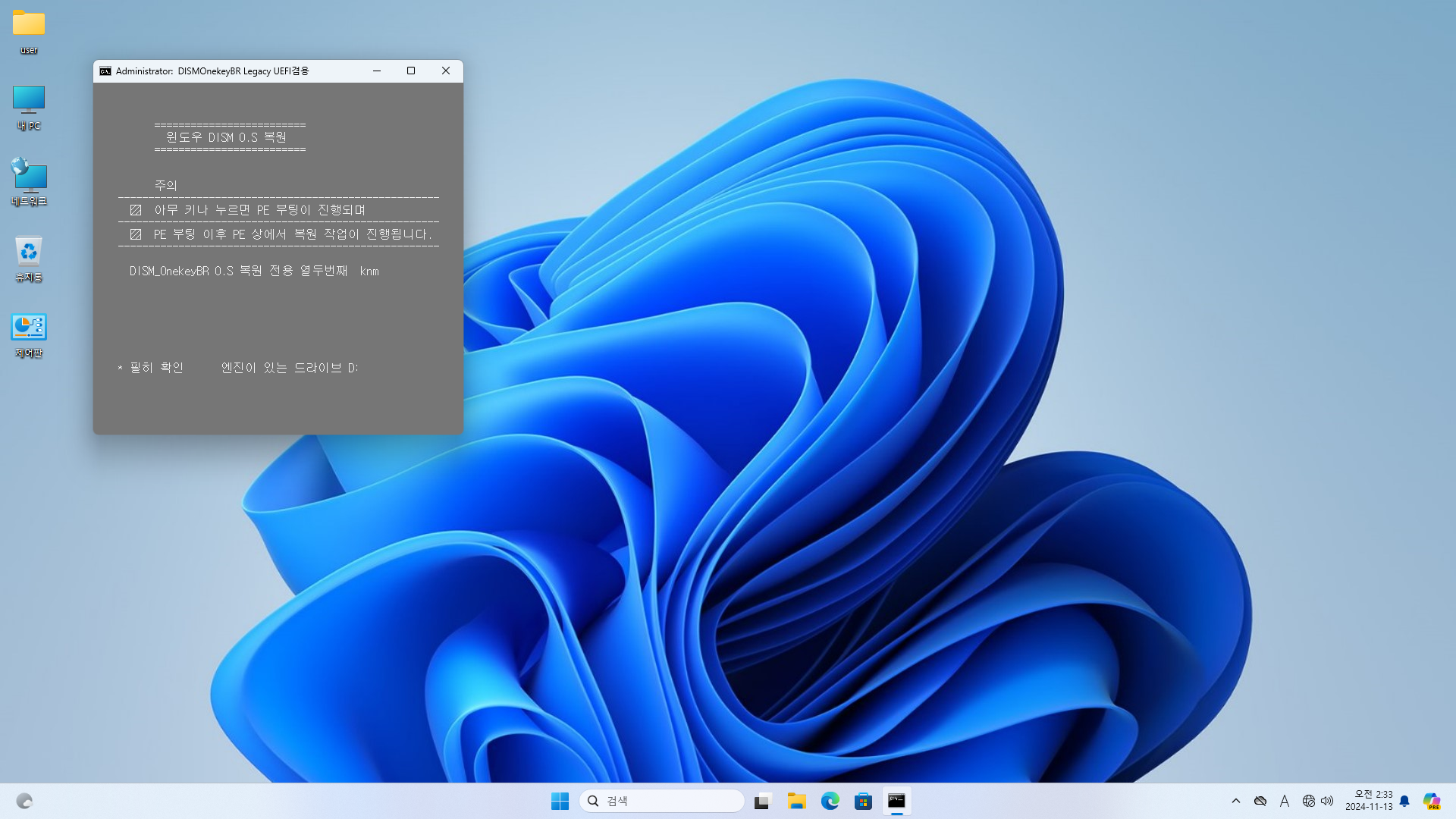Click the '엔진이 있는 드라이브 D:' text

pyautogui.click(x=290, y=368)
